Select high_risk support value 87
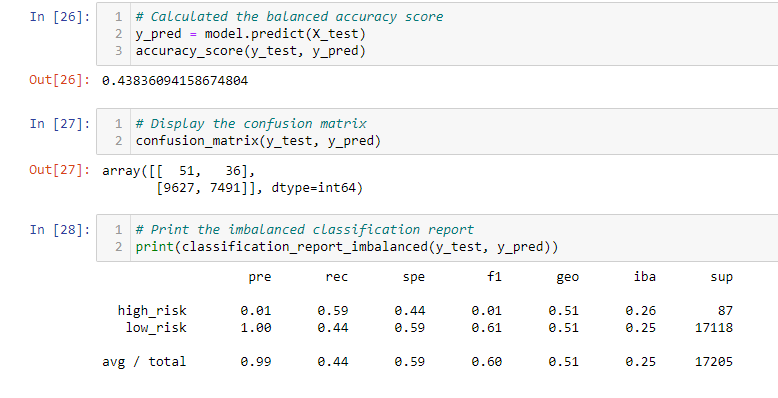Screen dimensions: 778x398 click(x=725, y=311)
